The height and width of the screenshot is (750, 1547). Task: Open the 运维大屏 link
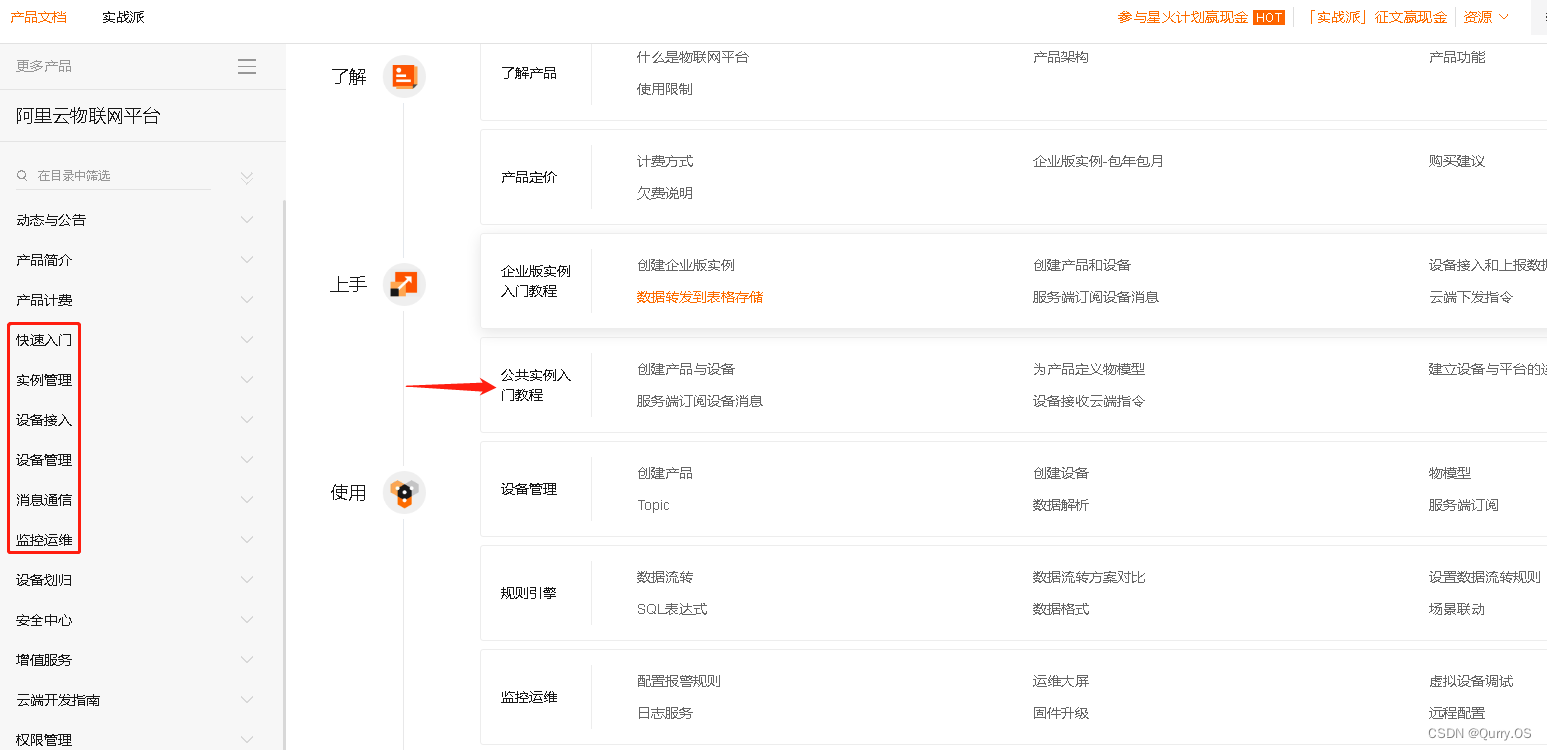1061,681
